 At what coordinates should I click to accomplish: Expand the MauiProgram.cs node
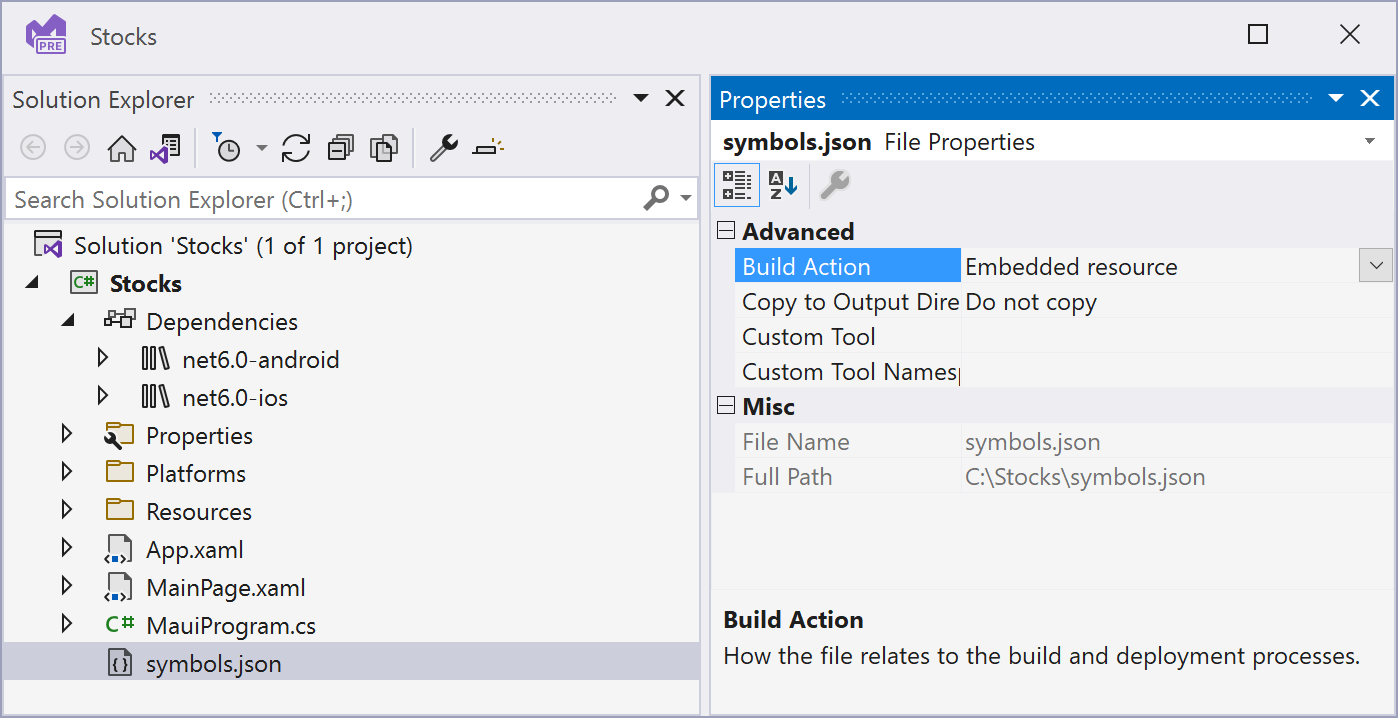coord(67,624)
